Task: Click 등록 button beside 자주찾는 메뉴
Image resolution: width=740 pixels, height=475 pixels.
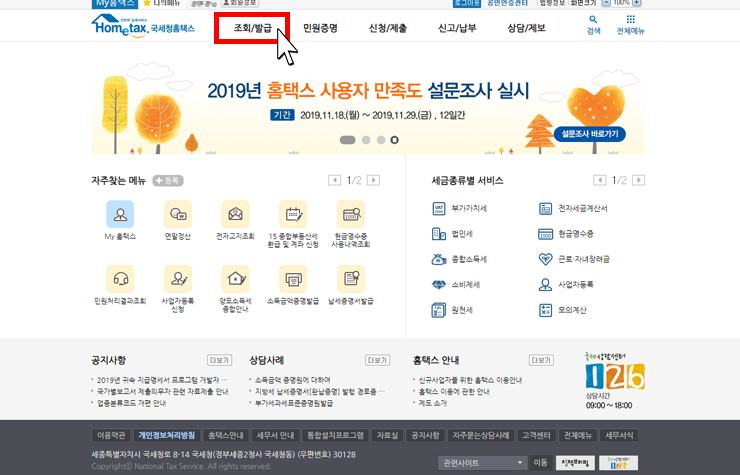Action: point(168,180)
